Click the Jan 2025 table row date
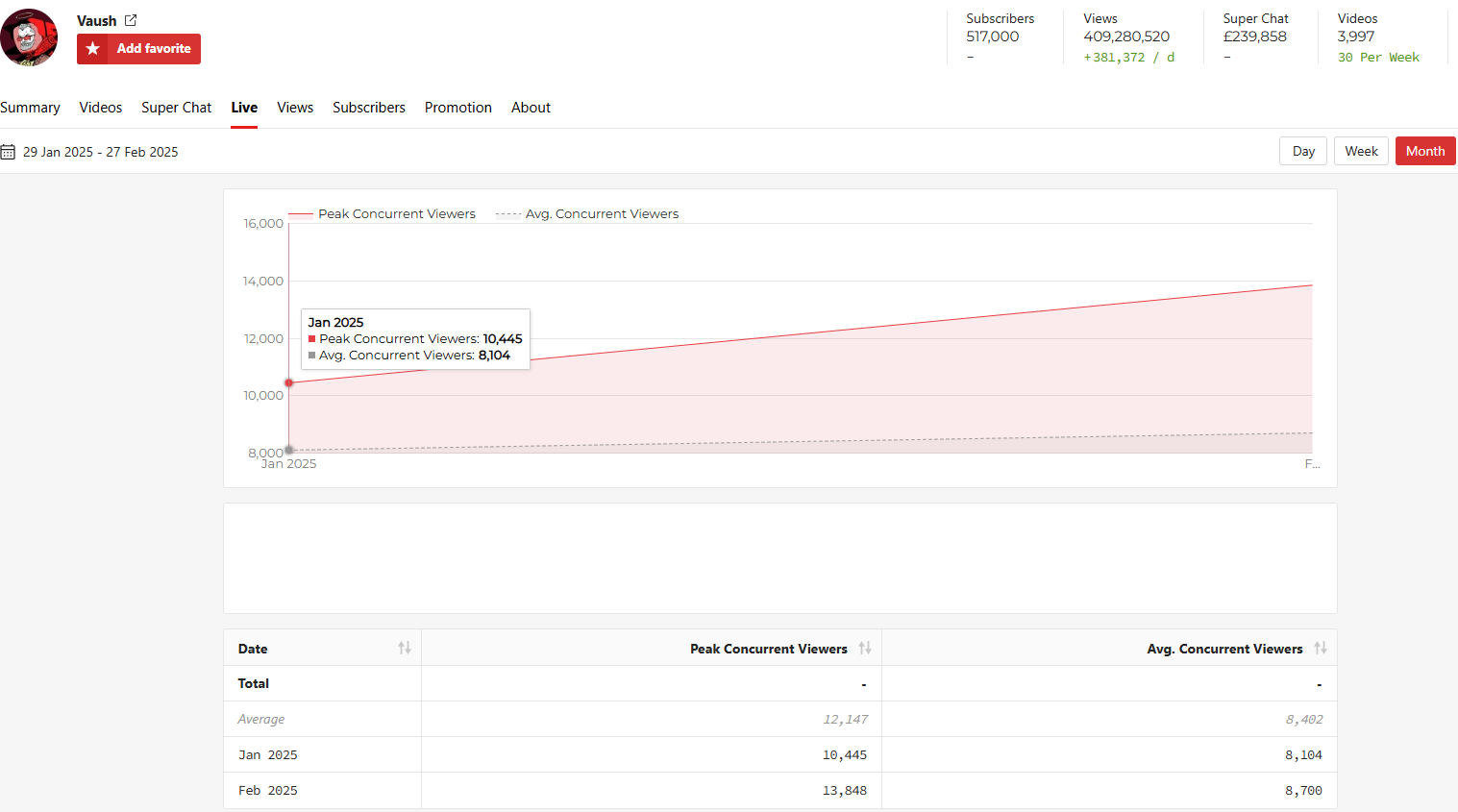Image resolution: width=1458 pixels, height=812 pixels. pyautogui.click(x=268, y=755)
